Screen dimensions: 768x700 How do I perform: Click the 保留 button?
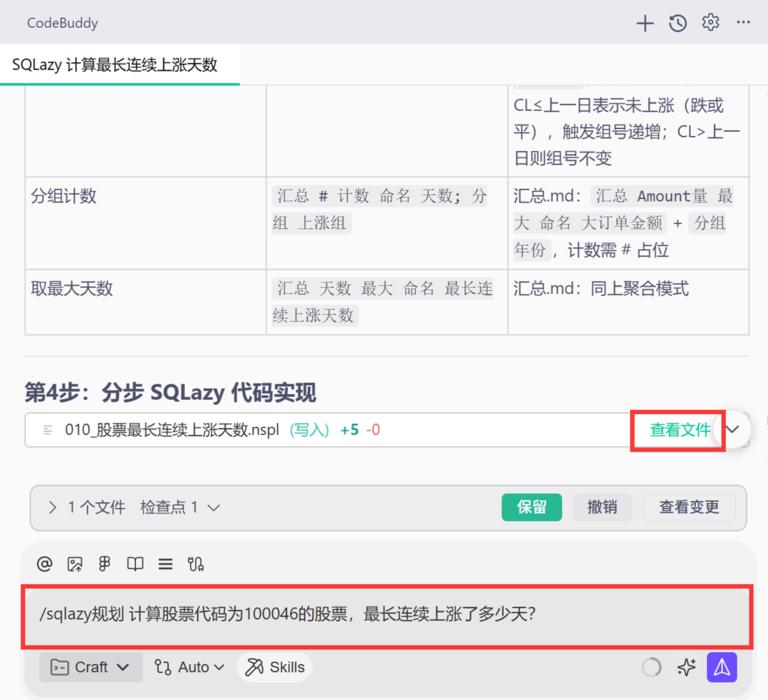531,507
